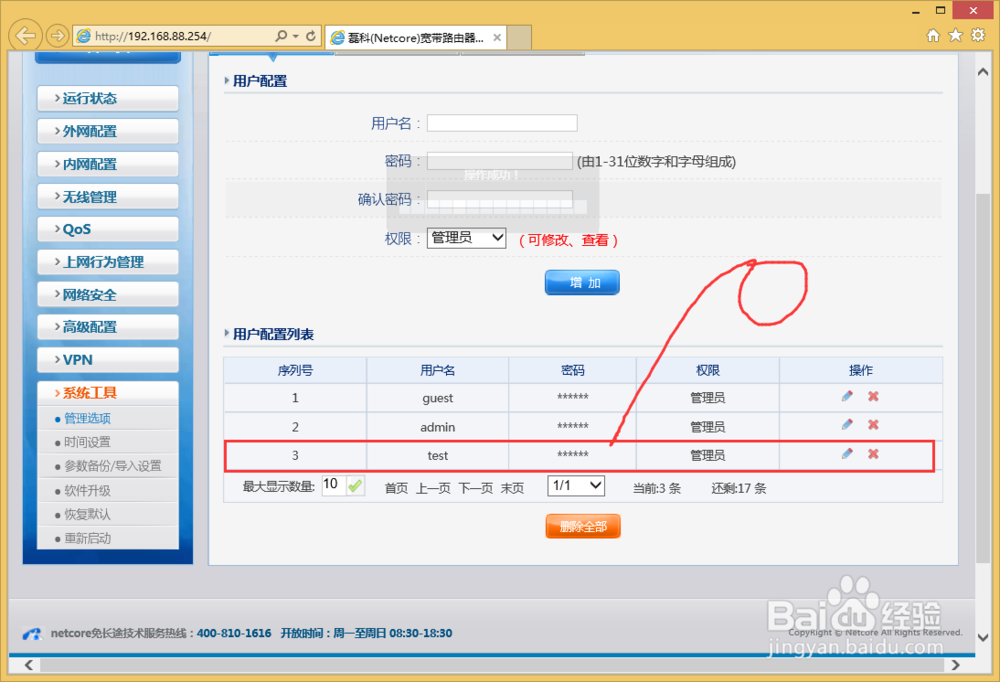The image size is (1000, 682).
Task: Select the guest username cell
Action: pos(438,398)
